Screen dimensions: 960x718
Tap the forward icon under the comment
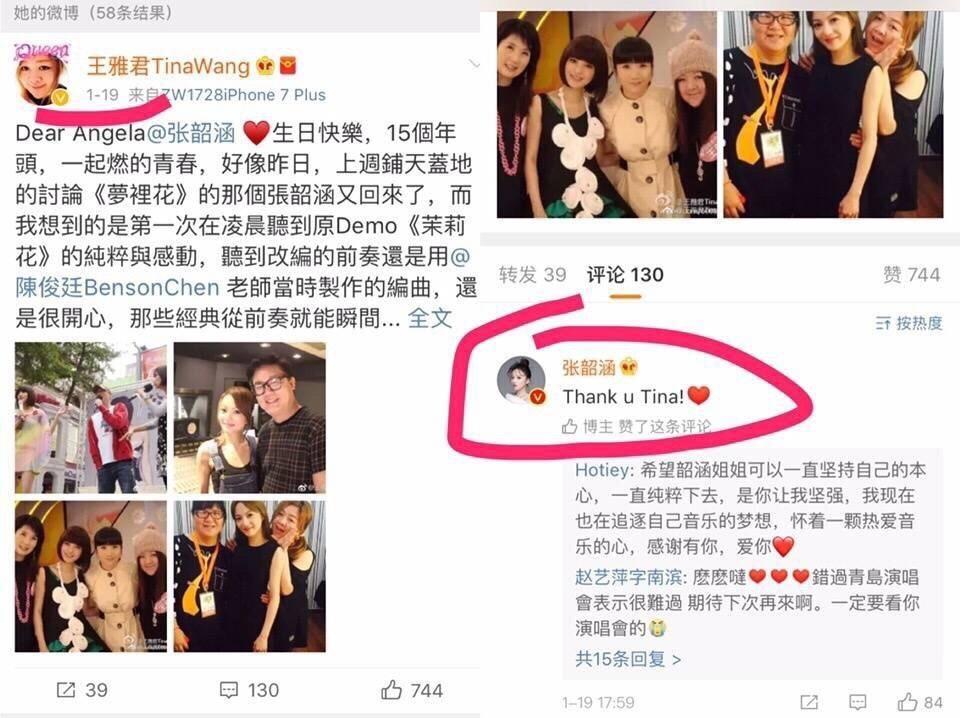pos(809,702)
